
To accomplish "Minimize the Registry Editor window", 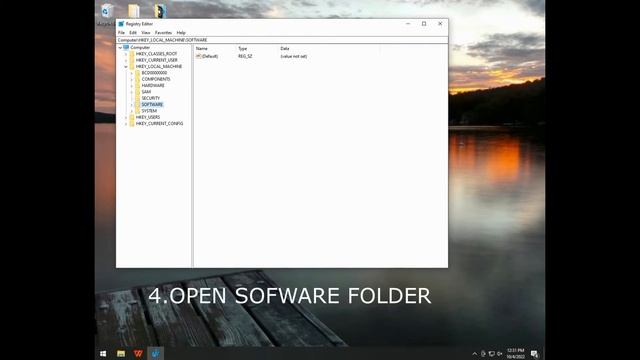I will pyautogui.click(x=408, y=24).
